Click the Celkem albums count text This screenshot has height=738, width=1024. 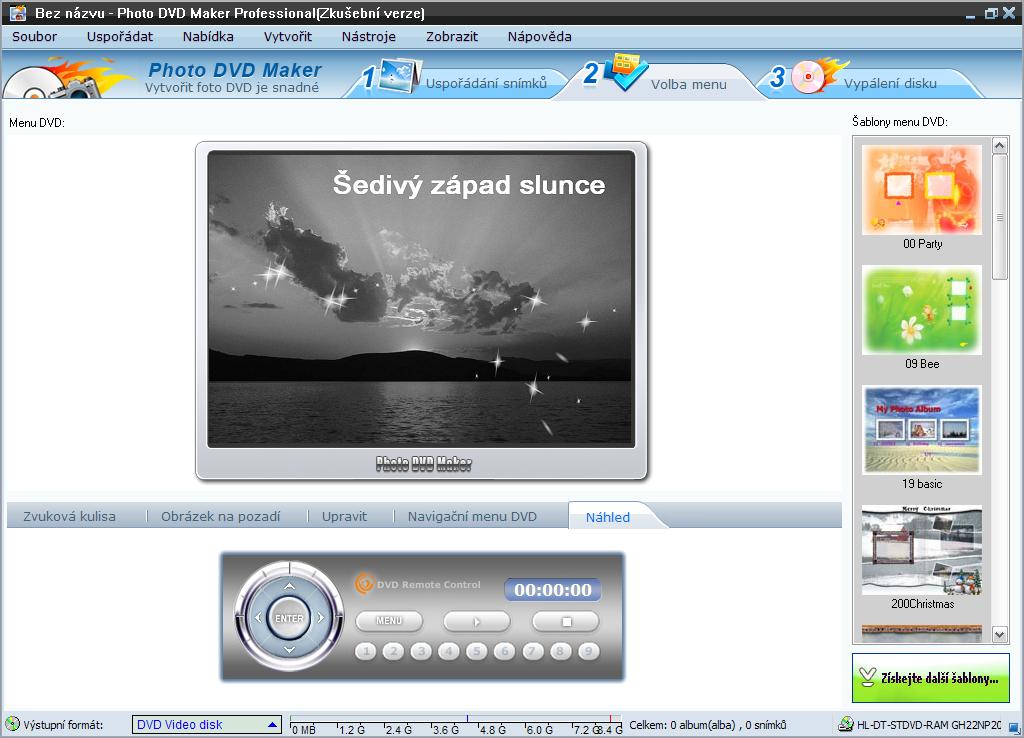point(707,724)
